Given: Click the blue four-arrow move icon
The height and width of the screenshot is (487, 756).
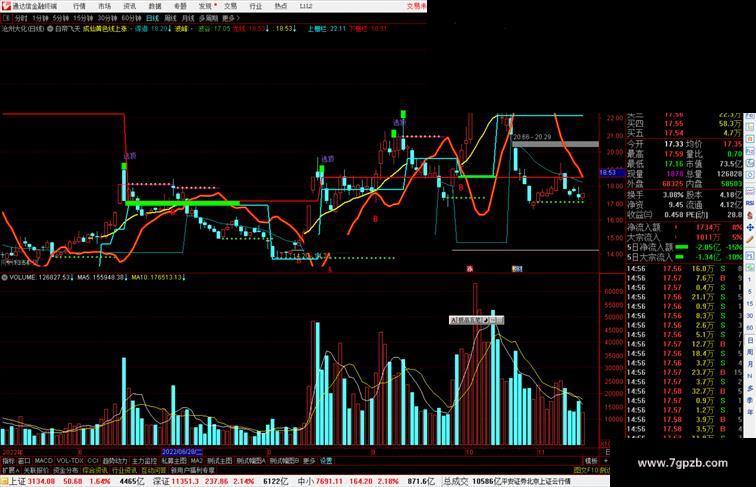Looking at the screenshot, I should coord(750,227).
